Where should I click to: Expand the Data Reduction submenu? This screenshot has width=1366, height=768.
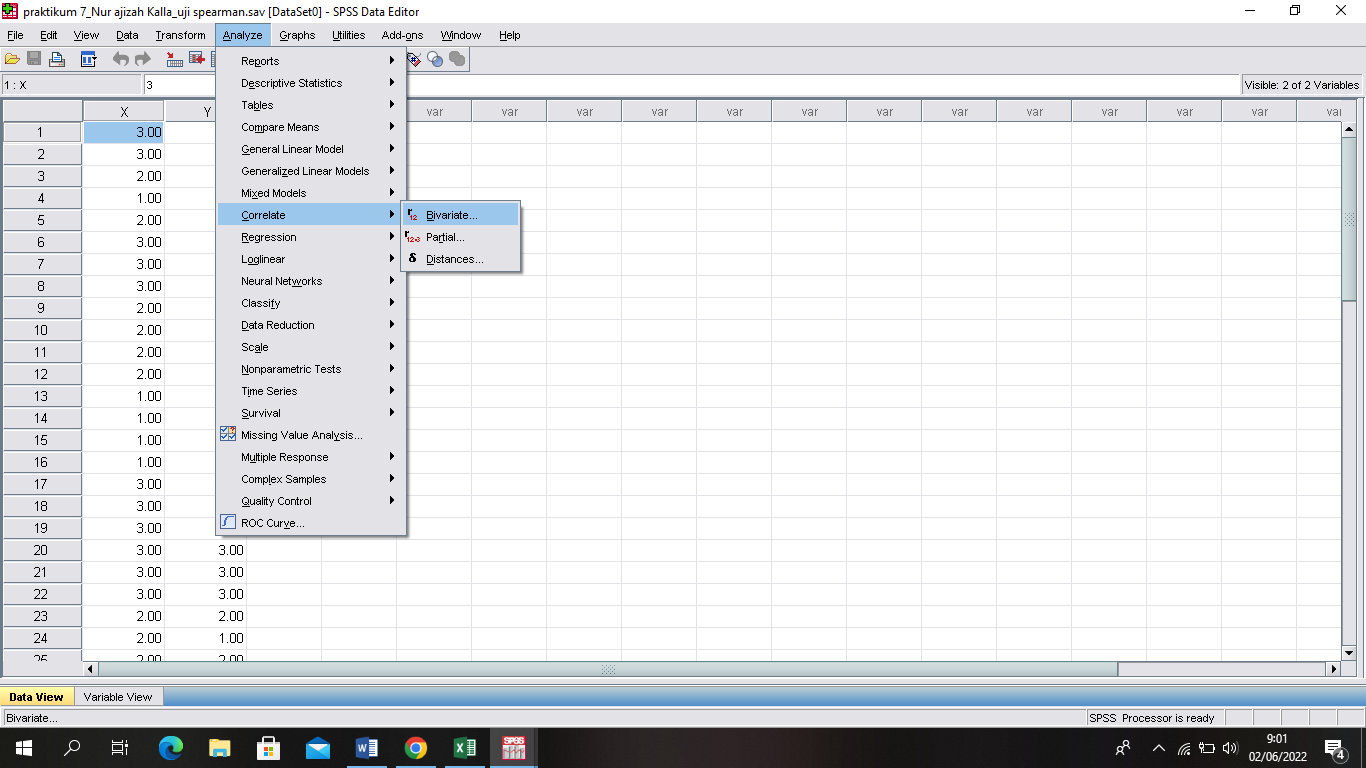311,325
